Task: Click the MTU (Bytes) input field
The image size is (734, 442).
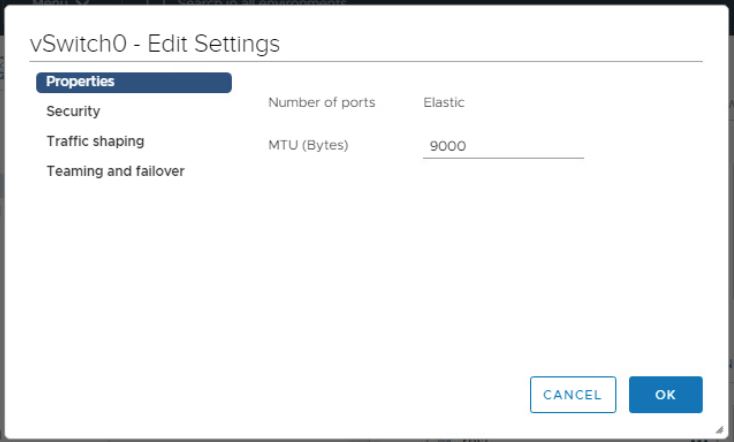Action: coord(502,146)
